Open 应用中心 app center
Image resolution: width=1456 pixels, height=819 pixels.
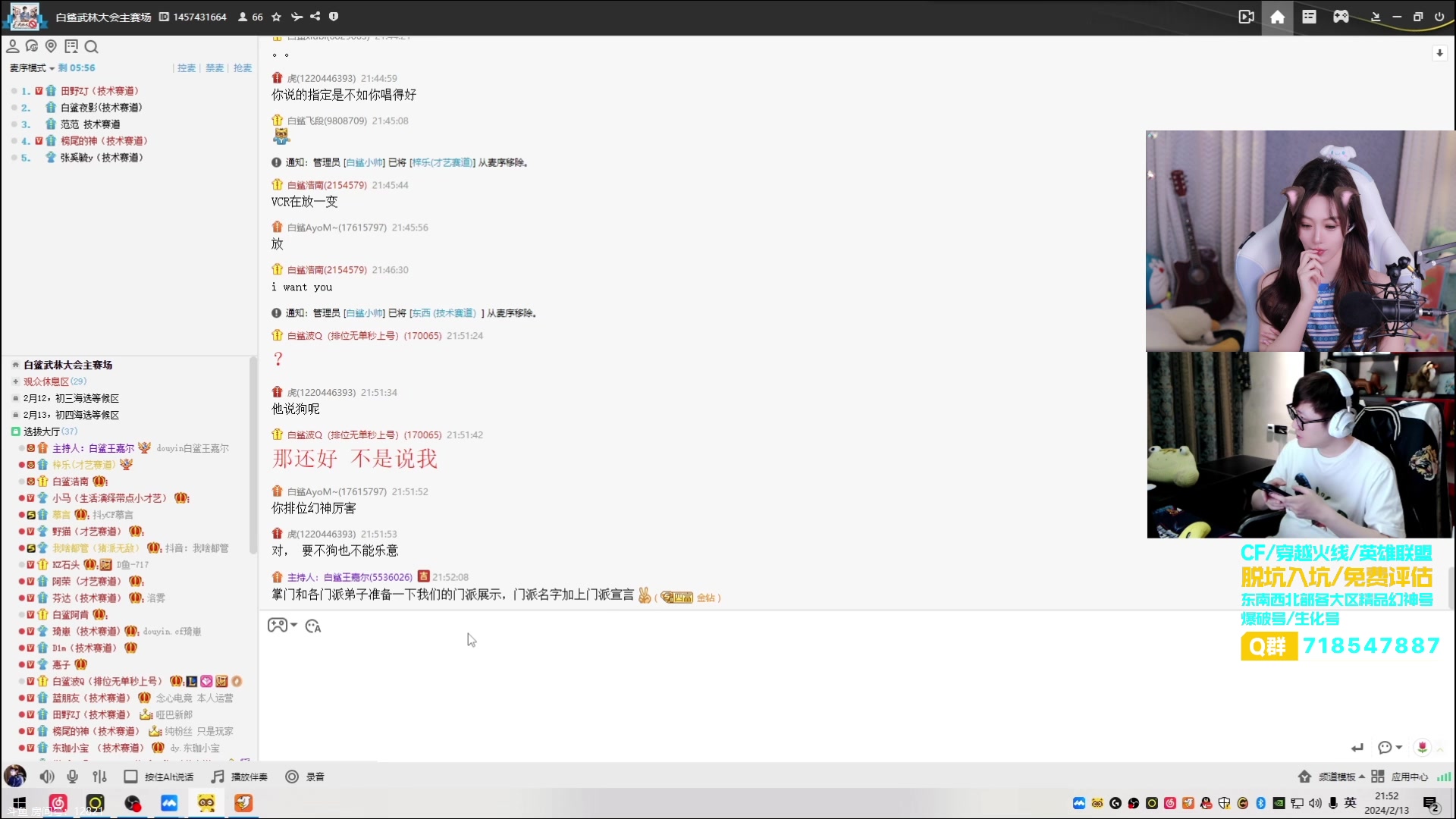1400,777
